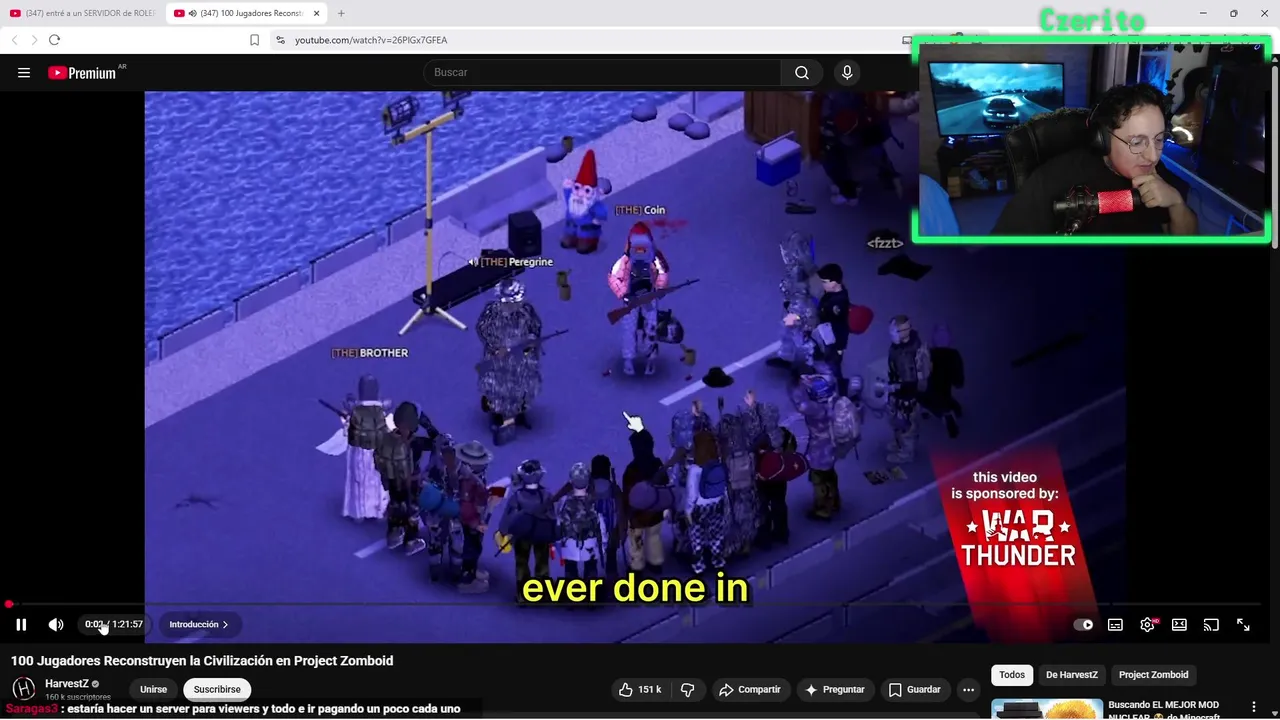1280x720 pixels.
Task: Close the 100 Jugadores browser tab
Action: point(317,13)
